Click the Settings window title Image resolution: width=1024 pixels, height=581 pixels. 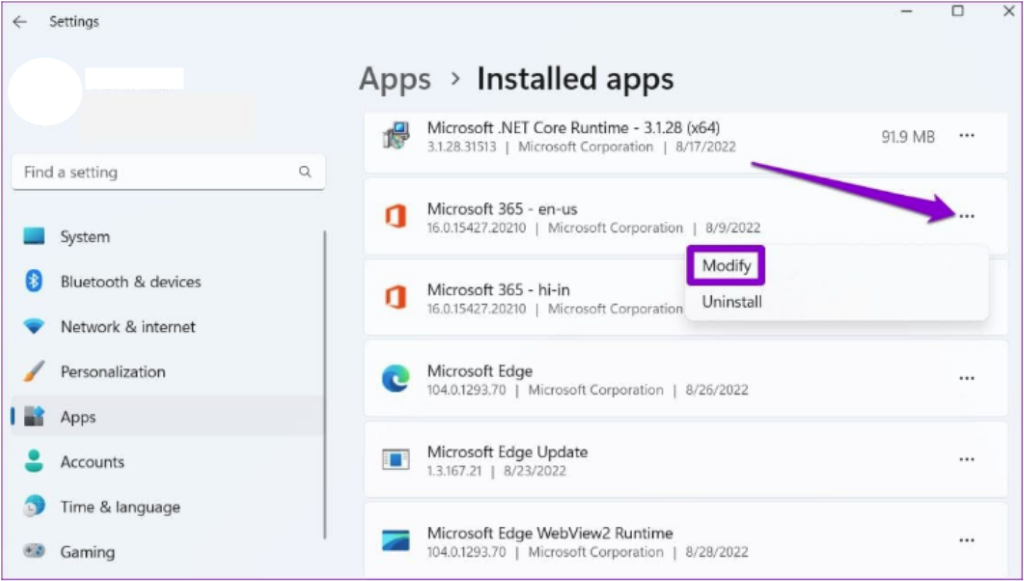74,22
